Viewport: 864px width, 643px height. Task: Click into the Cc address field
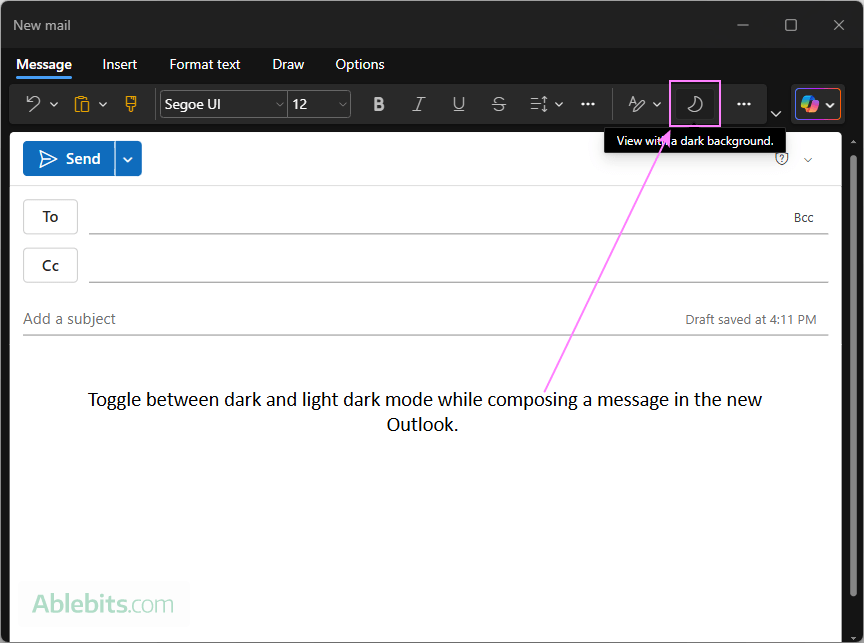tap(458, 266)
